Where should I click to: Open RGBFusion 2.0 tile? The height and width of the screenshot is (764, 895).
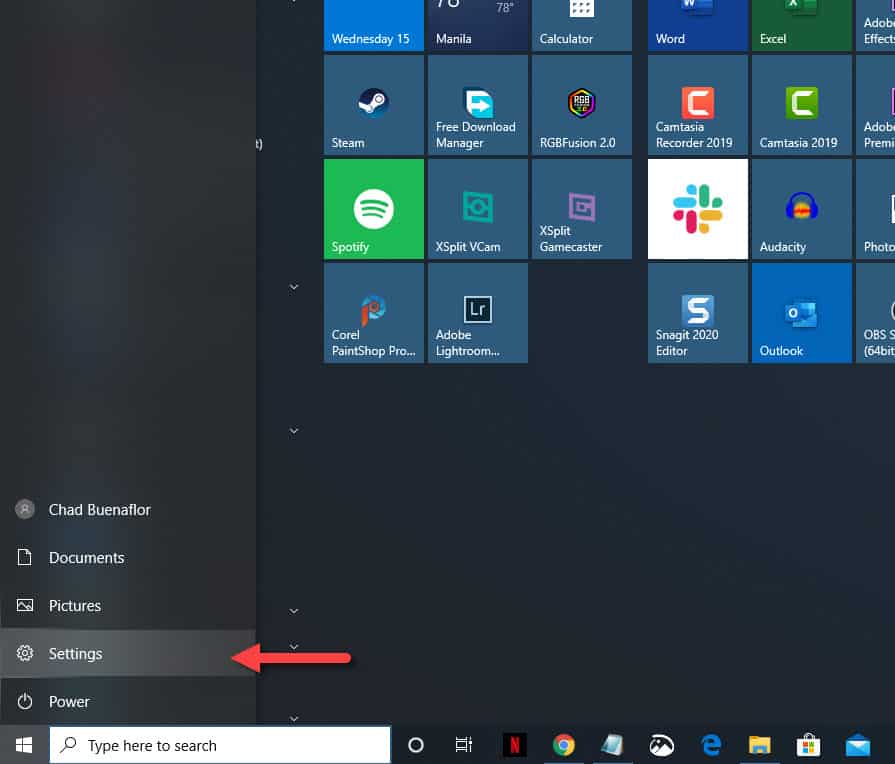click(582, 105)
